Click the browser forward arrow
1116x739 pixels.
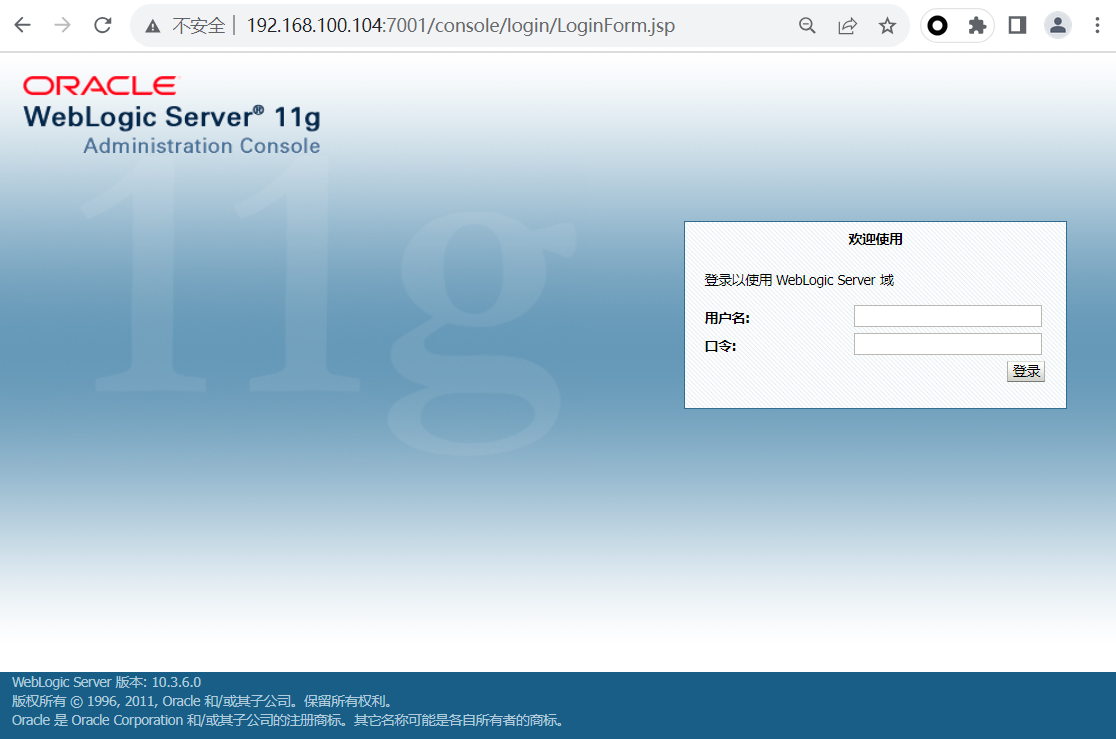62,26
